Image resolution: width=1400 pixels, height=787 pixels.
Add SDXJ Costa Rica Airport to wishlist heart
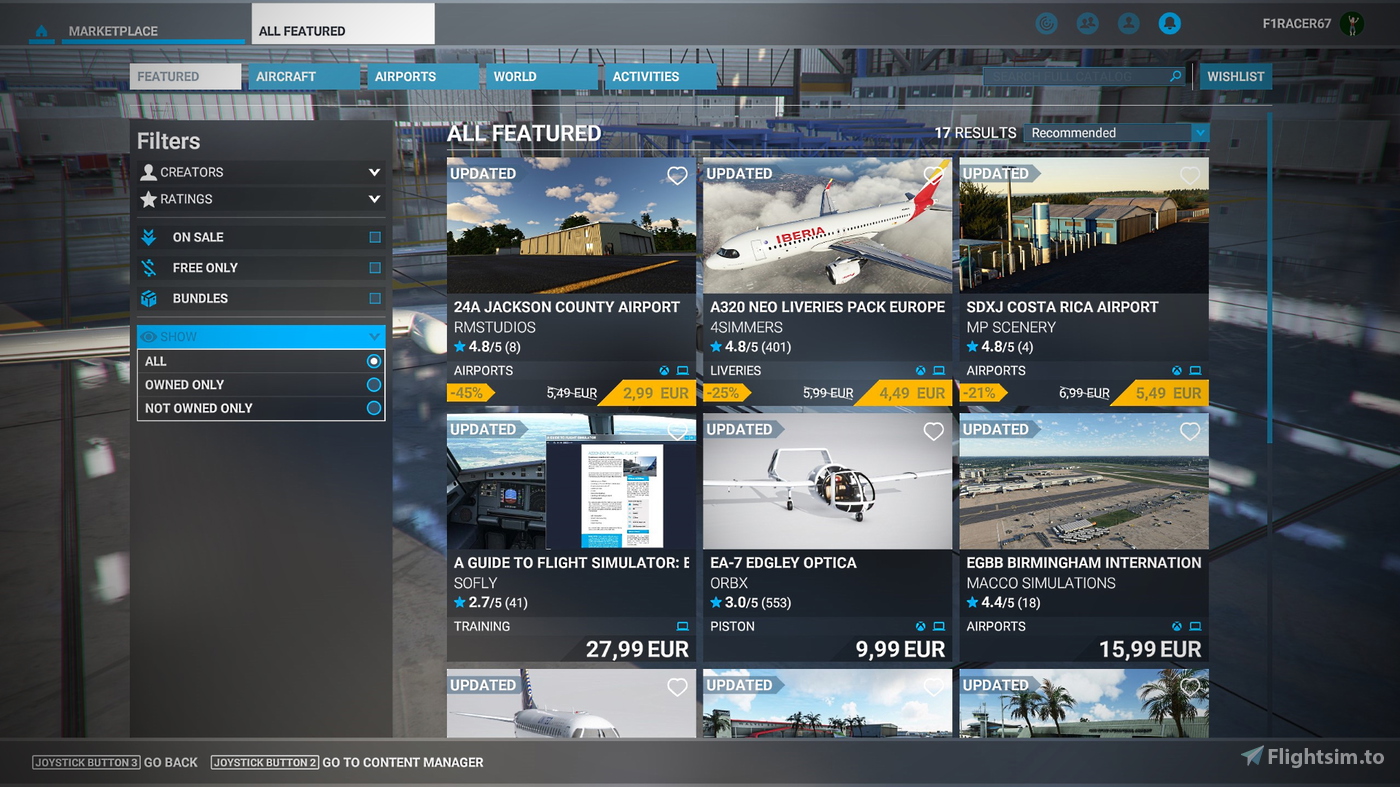(1190, 175)
